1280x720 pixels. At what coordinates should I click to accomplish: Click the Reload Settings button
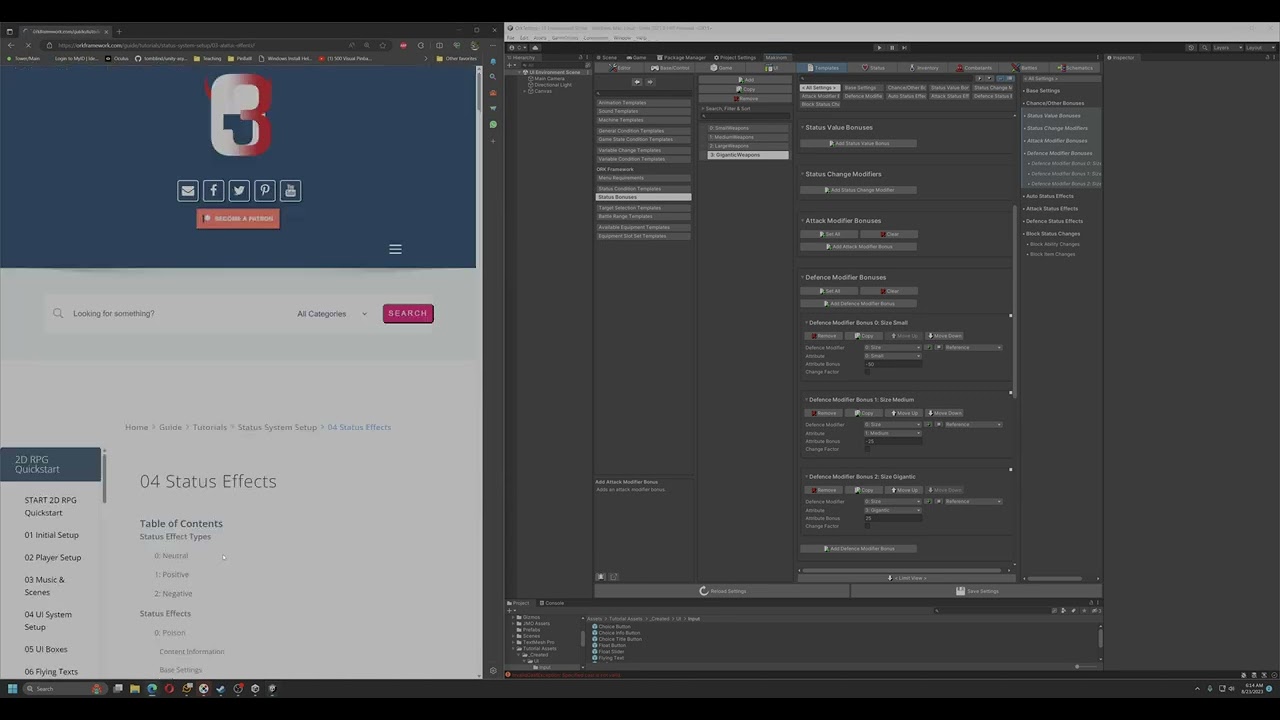coord(722,591)
